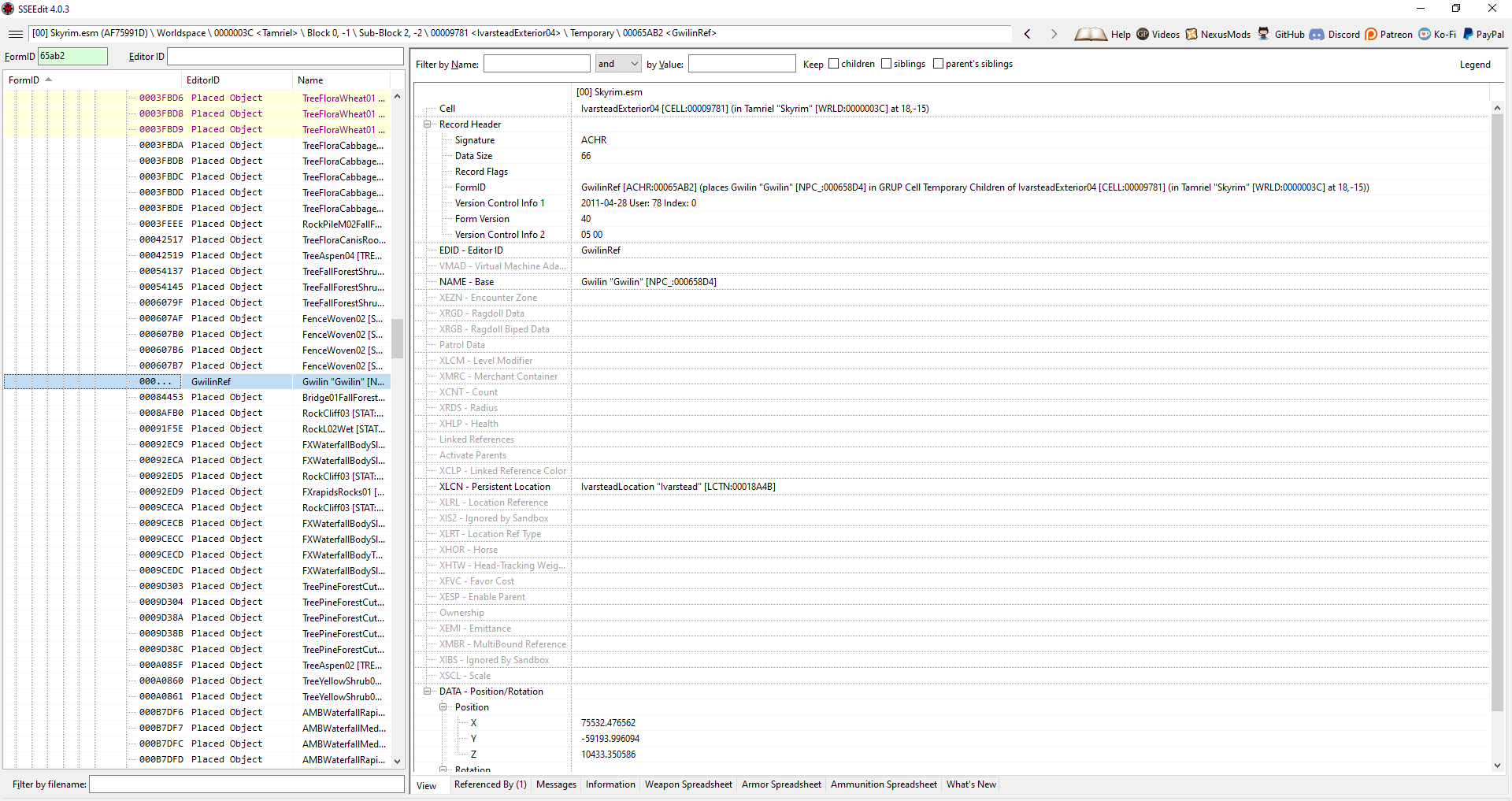Click the back navigation arrow
The width and height of the screenshot is (1512, 801).
(1027, 34)
